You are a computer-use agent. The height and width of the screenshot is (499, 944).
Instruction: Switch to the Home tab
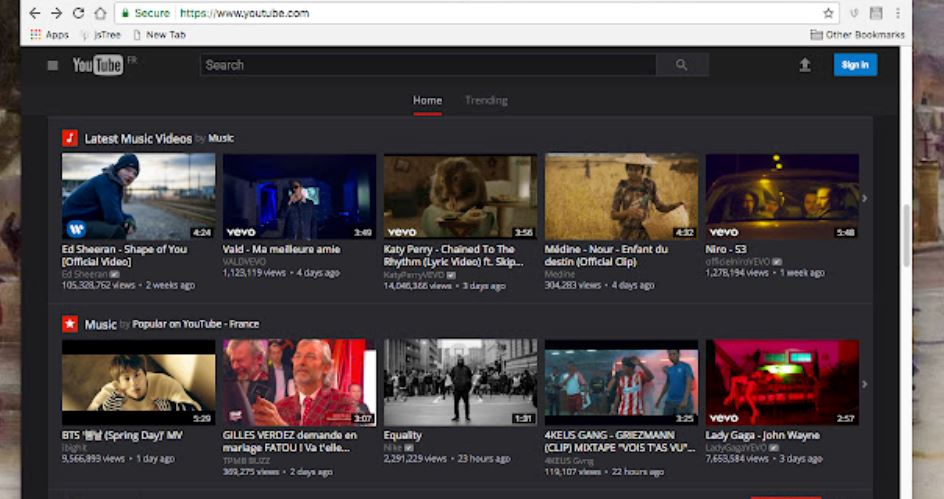tap(427, 101)
